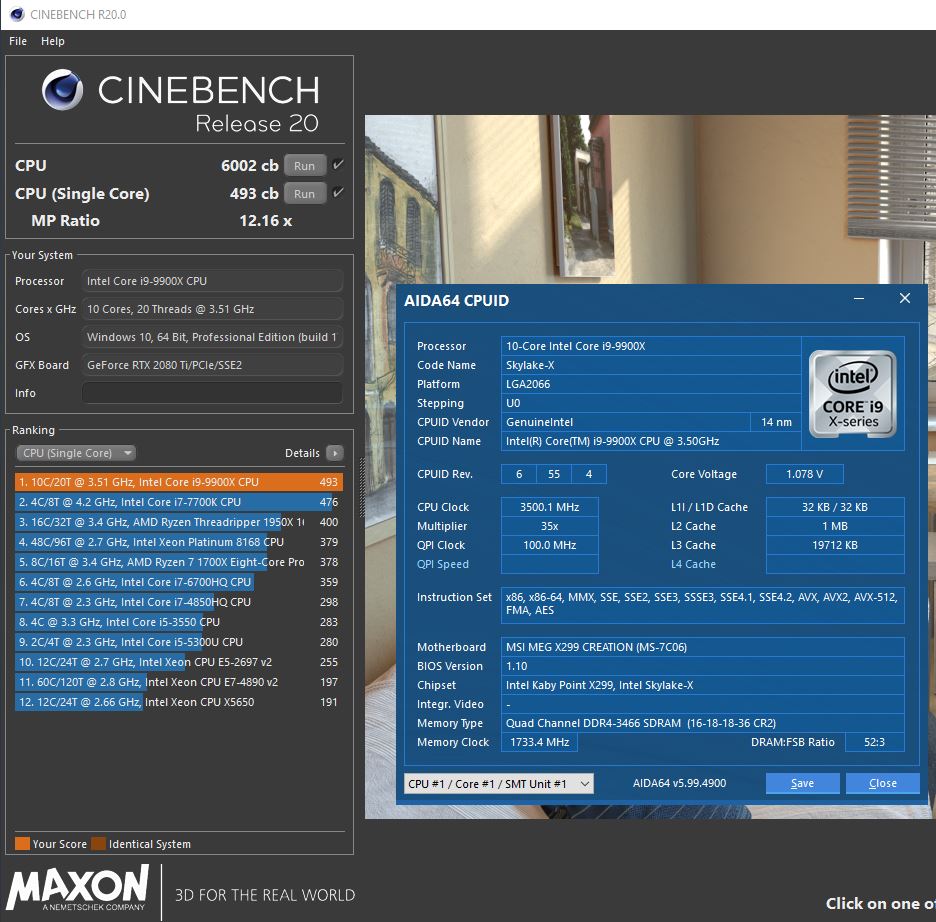Click the Code Name value Skylake-X

[651, 365]
